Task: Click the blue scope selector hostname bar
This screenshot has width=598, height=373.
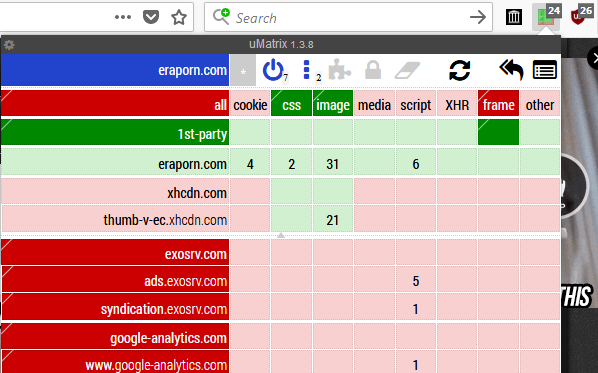Action: (x=115, y=70)
